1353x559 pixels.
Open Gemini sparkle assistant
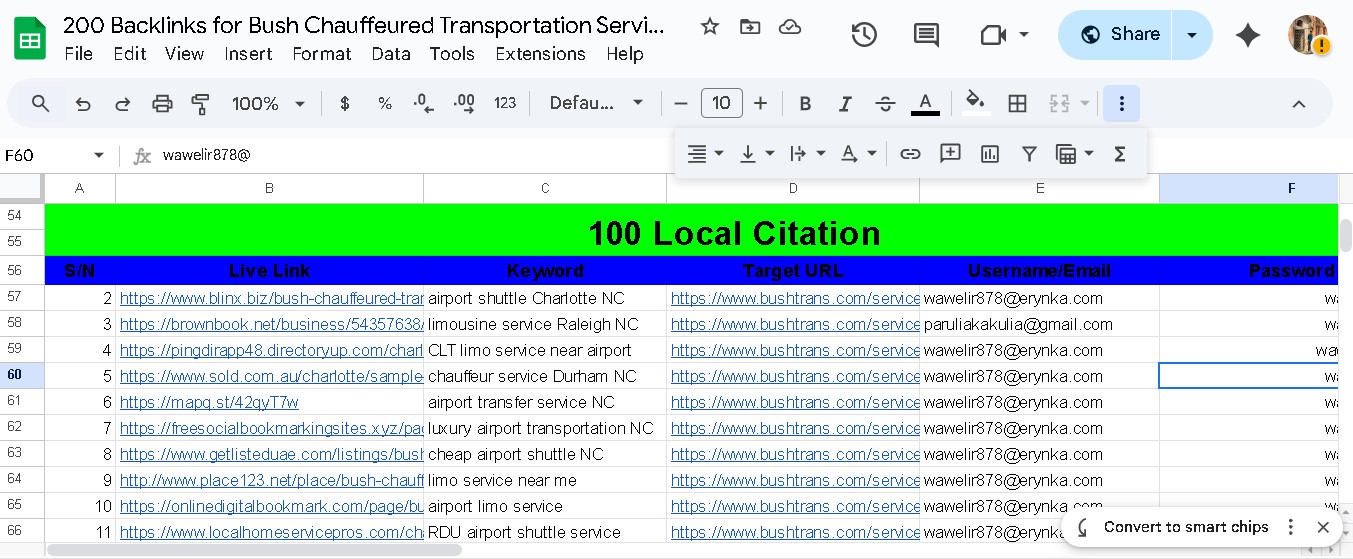point(1247,35)
